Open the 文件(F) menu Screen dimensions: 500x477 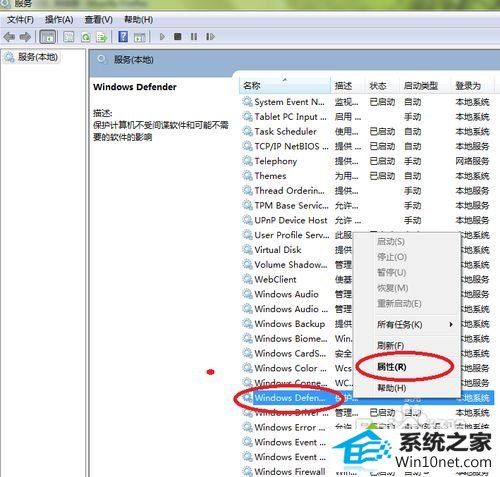point(20,20)
